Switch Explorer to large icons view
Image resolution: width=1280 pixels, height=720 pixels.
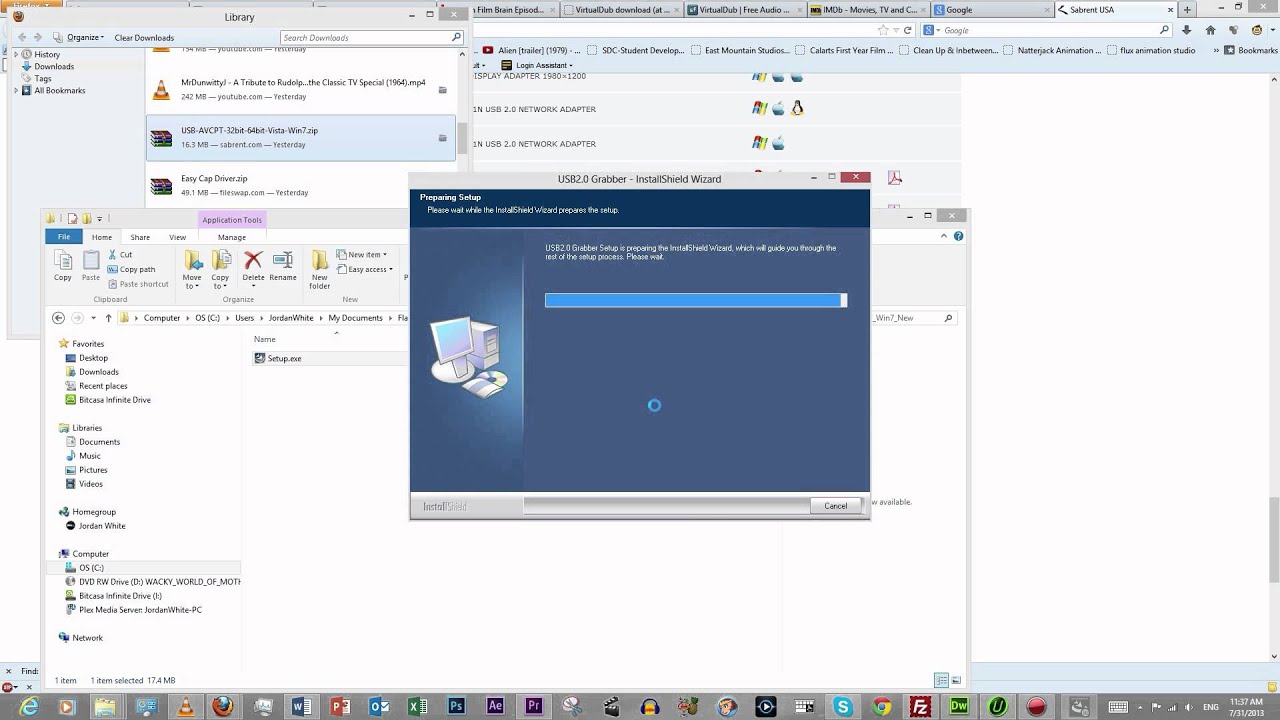[x=956, y=680]
